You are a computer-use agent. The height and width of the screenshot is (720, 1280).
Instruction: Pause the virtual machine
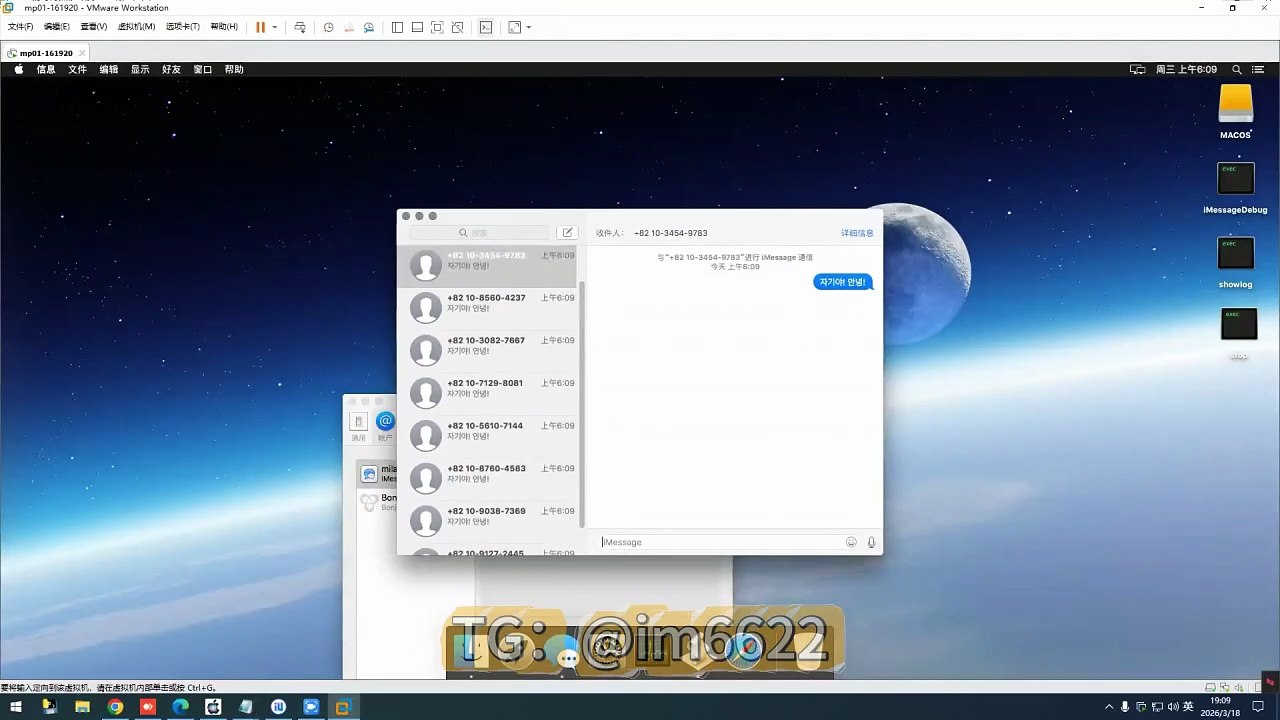260,27
